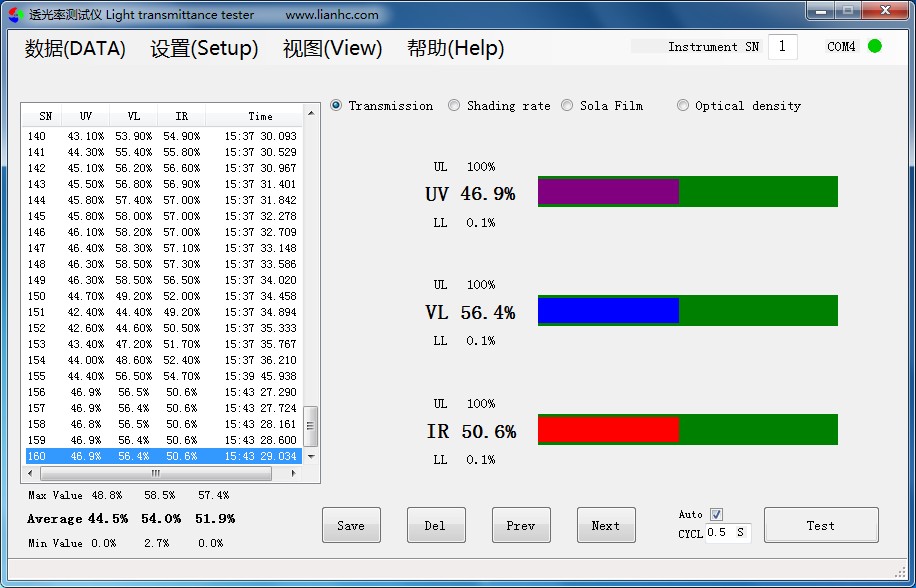
Task: Select row timed 15:43 28.161
Action: (163, 424)
